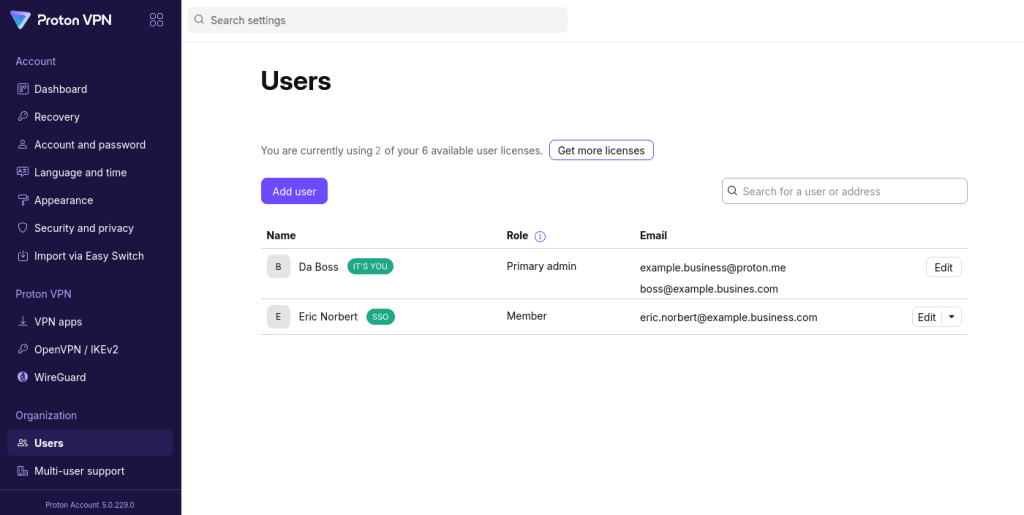
Task: Click the Organization section label
Action: (x=46, y=416)
